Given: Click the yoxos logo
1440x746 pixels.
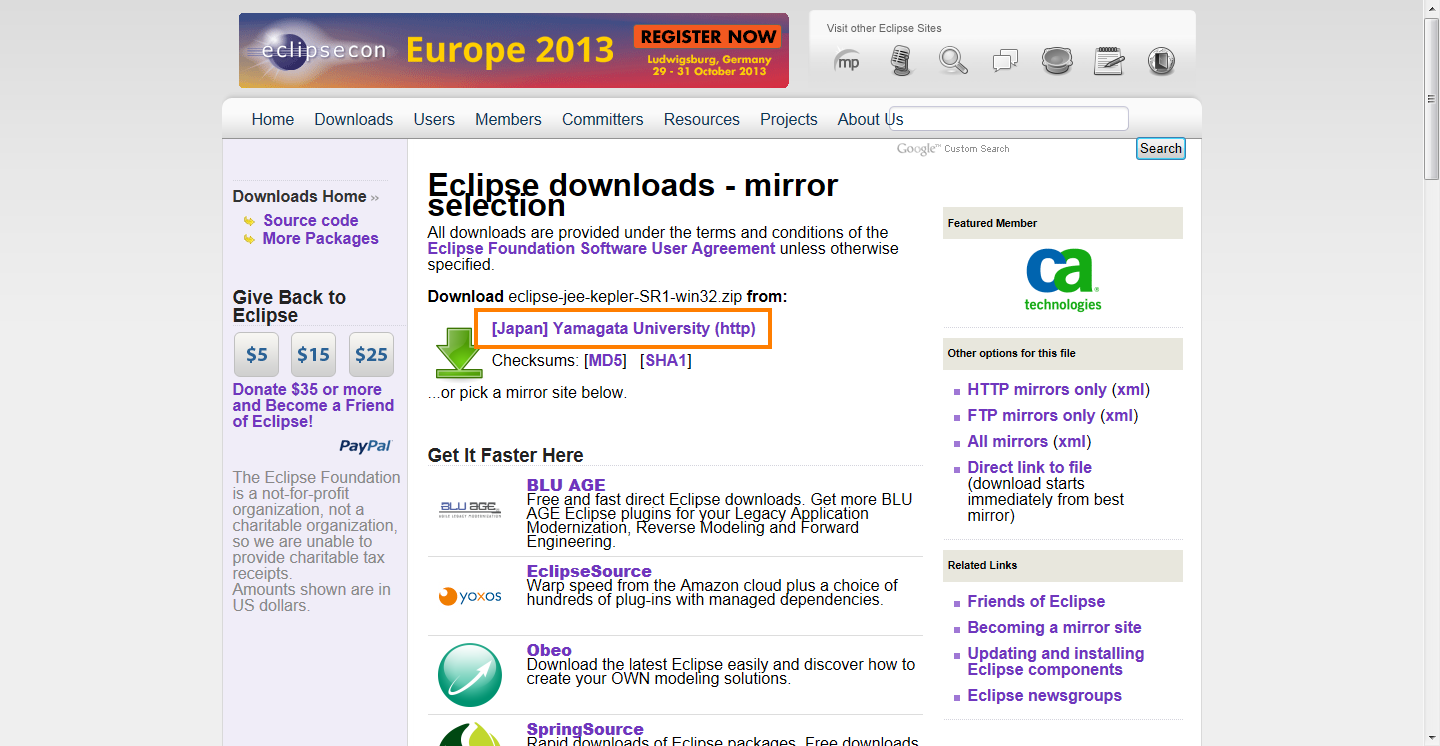Looking at the screenshot, I should pos(470,596).
